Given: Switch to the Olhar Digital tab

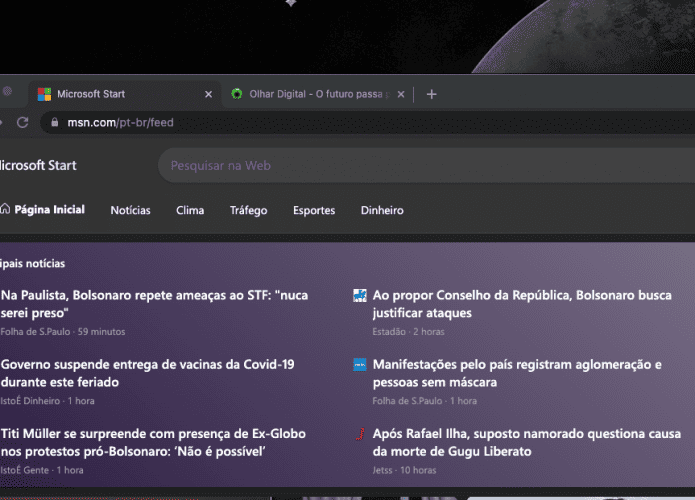Looking at the screenshot, I should (x=317, y=94).
